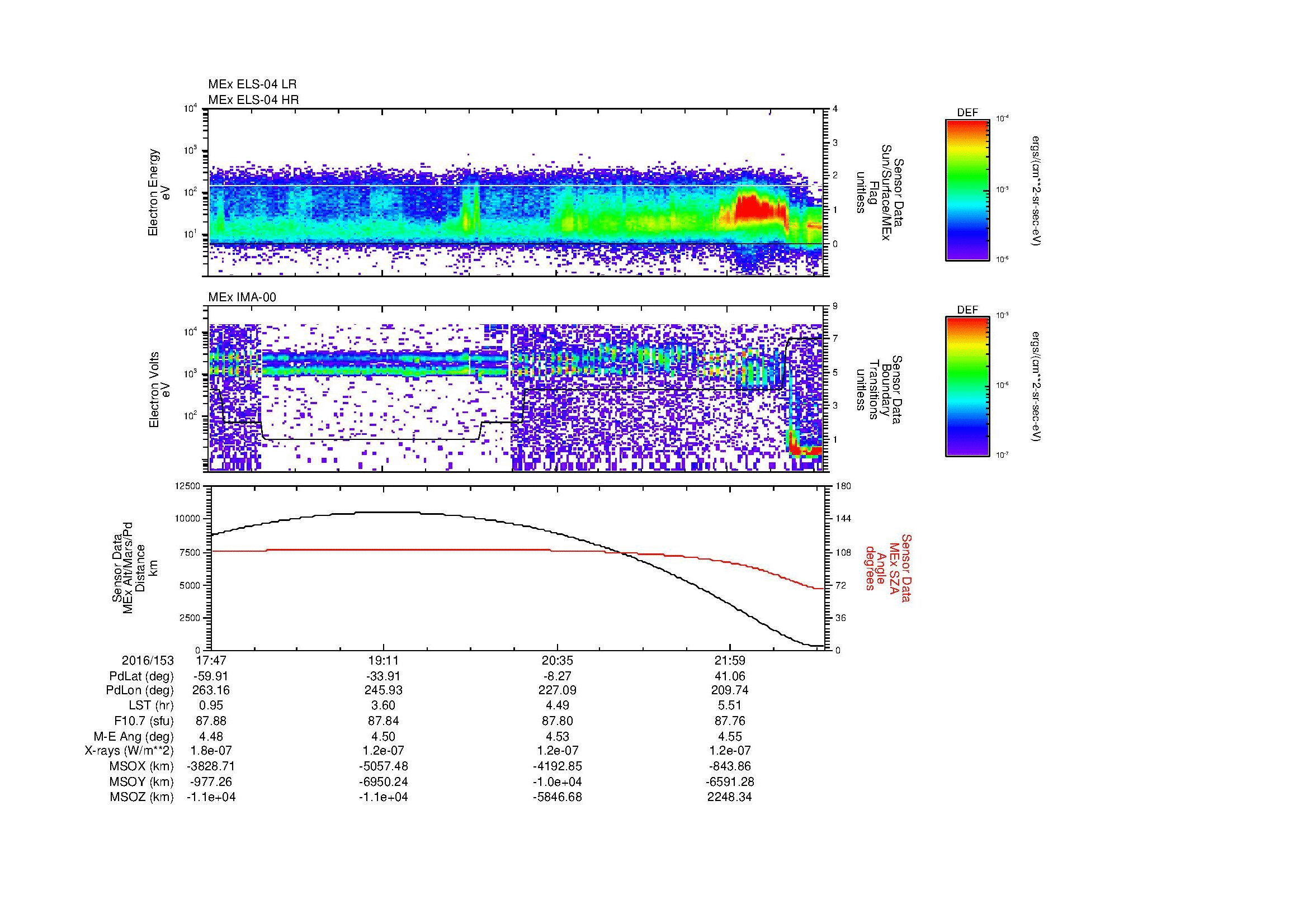1308x924 pixels.
Task: Click the 'LST (hr)' row label
Action: 152,706
